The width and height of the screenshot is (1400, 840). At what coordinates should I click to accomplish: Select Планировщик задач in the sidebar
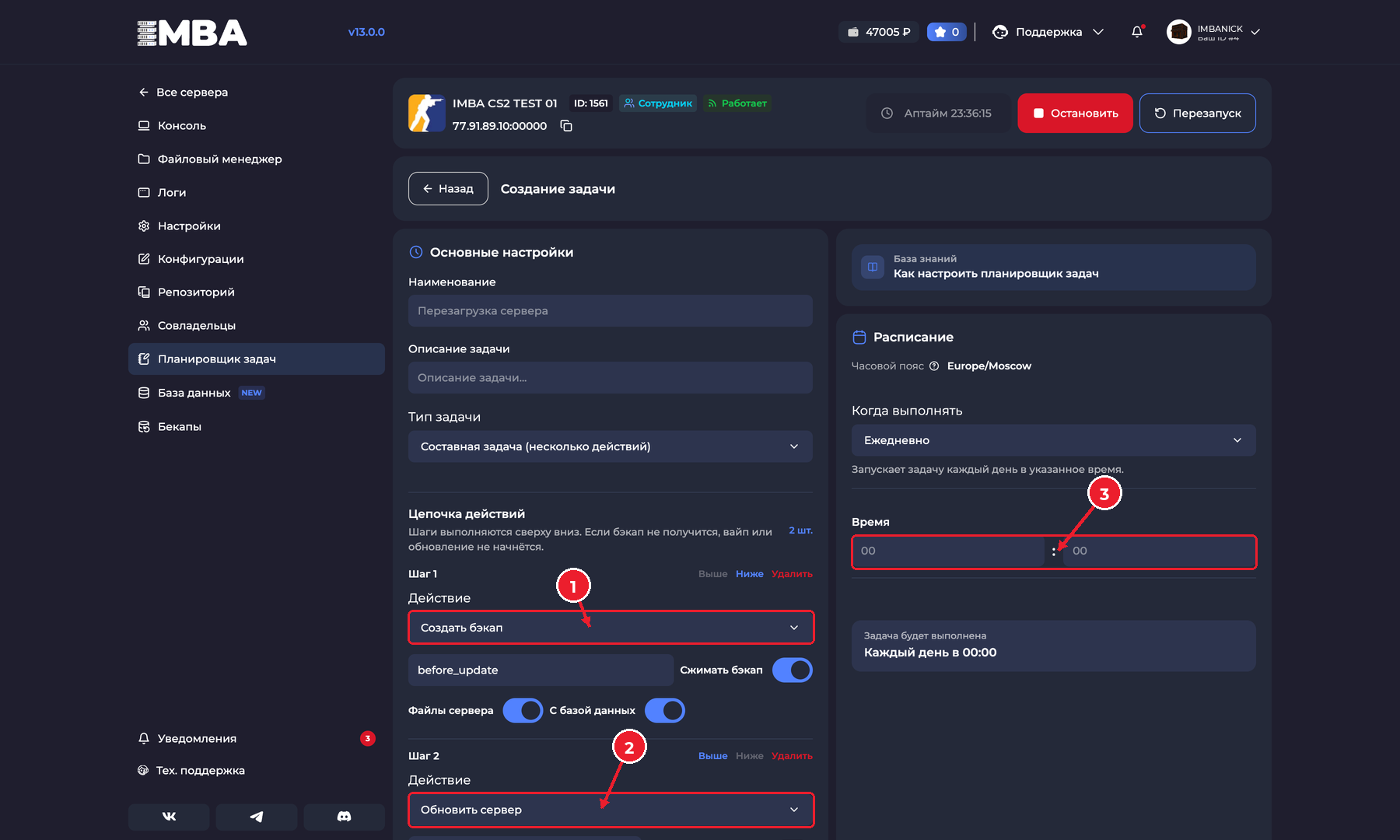tap(257, 359)
